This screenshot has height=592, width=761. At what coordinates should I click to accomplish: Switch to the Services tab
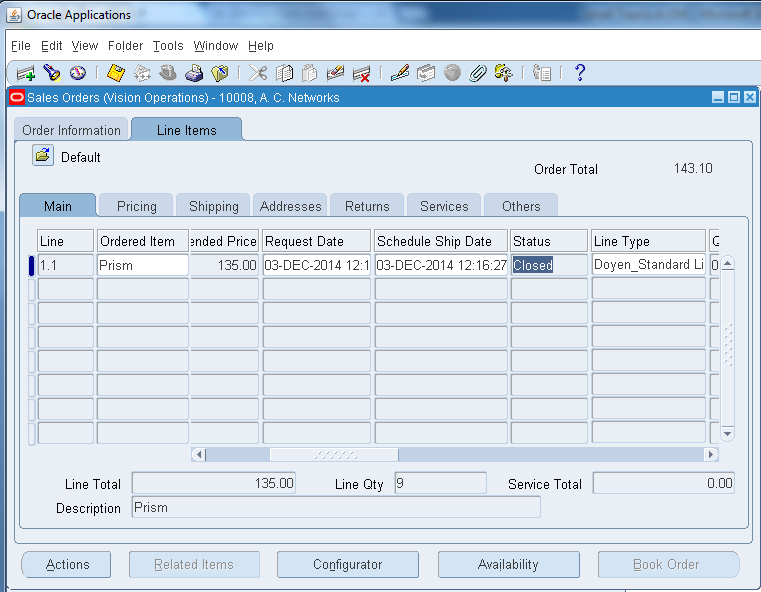pos(444,206)
